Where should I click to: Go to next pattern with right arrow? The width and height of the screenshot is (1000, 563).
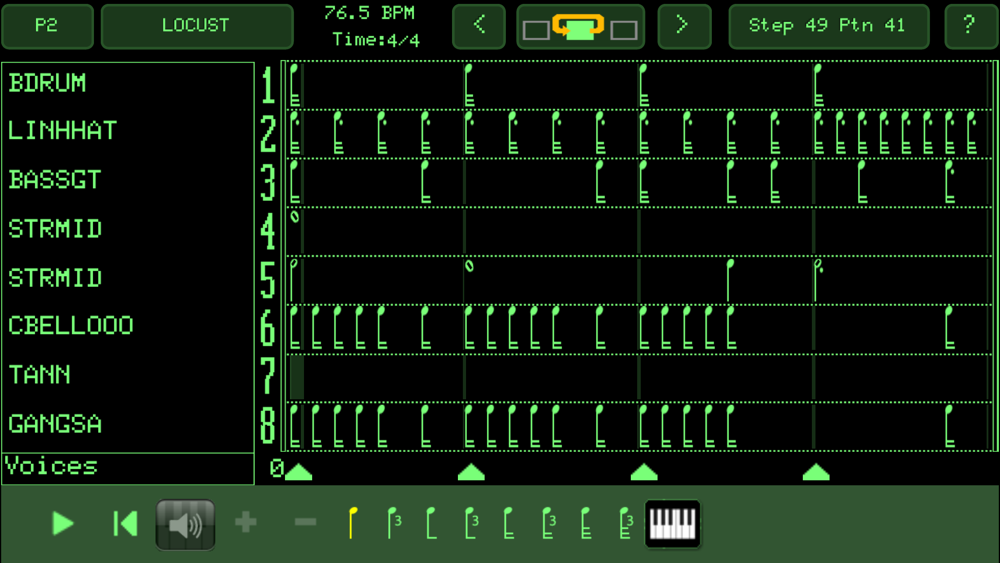[684, 26]
